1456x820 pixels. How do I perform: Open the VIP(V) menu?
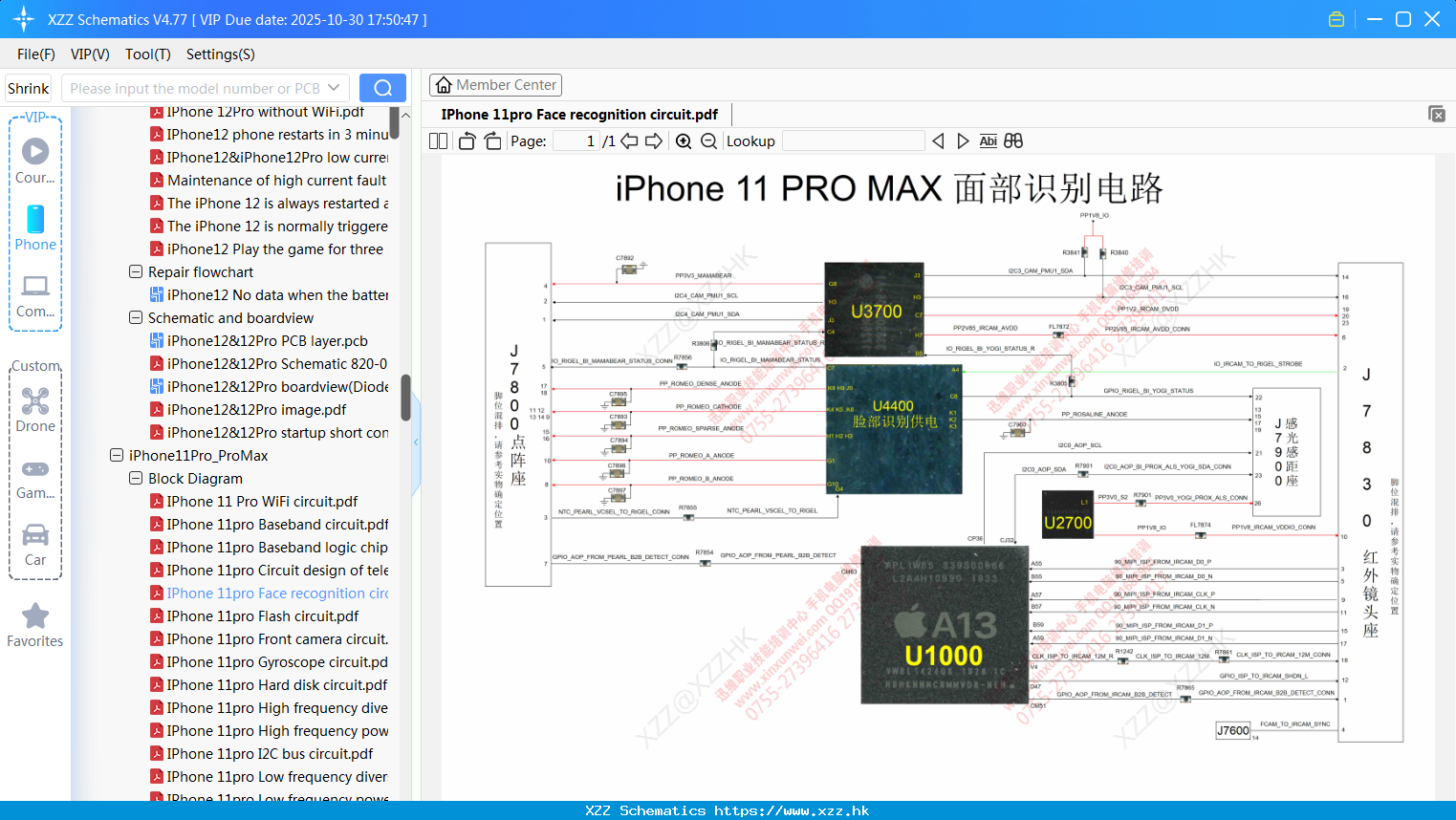tap(90, 54)
